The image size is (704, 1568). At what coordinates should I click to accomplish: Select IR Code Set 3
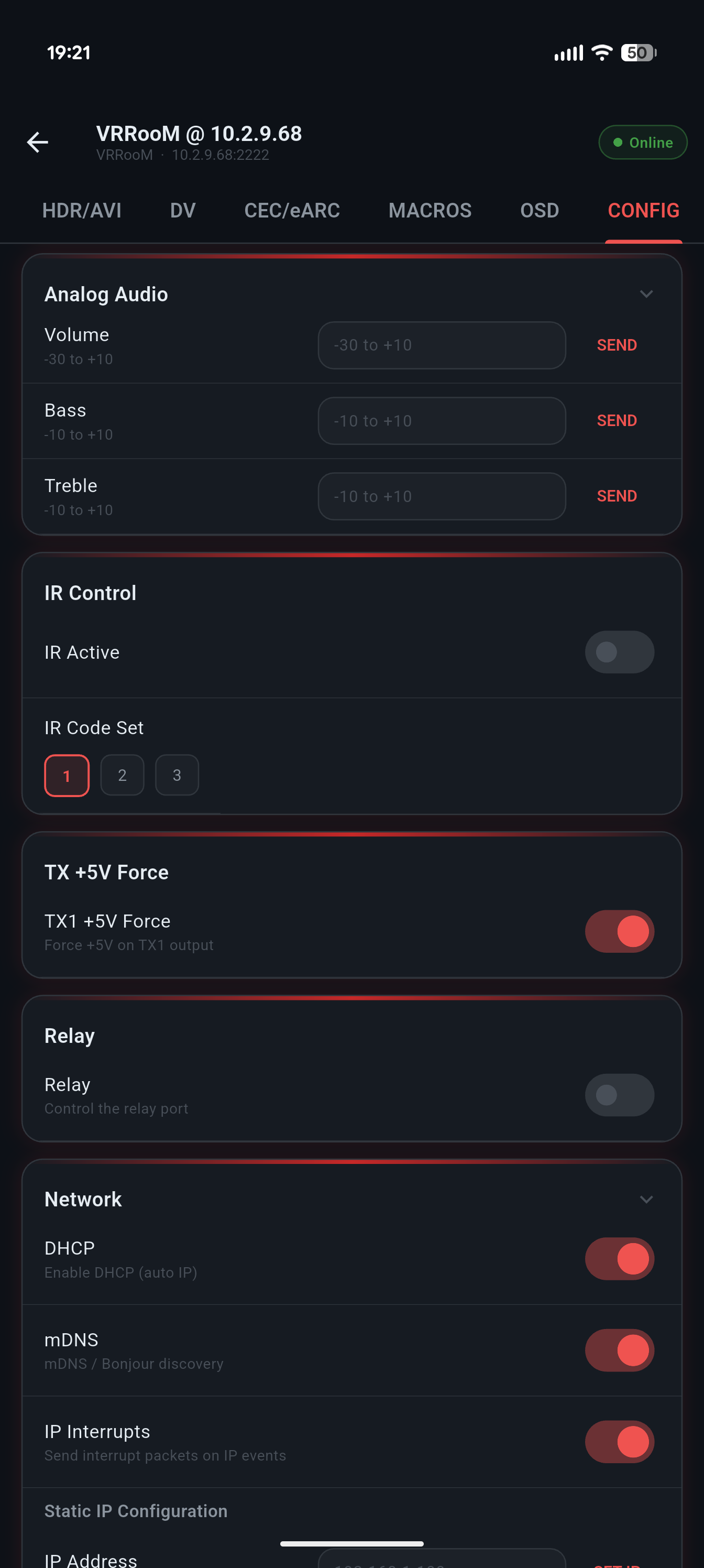pyautogui.click(x=177, y=775)
